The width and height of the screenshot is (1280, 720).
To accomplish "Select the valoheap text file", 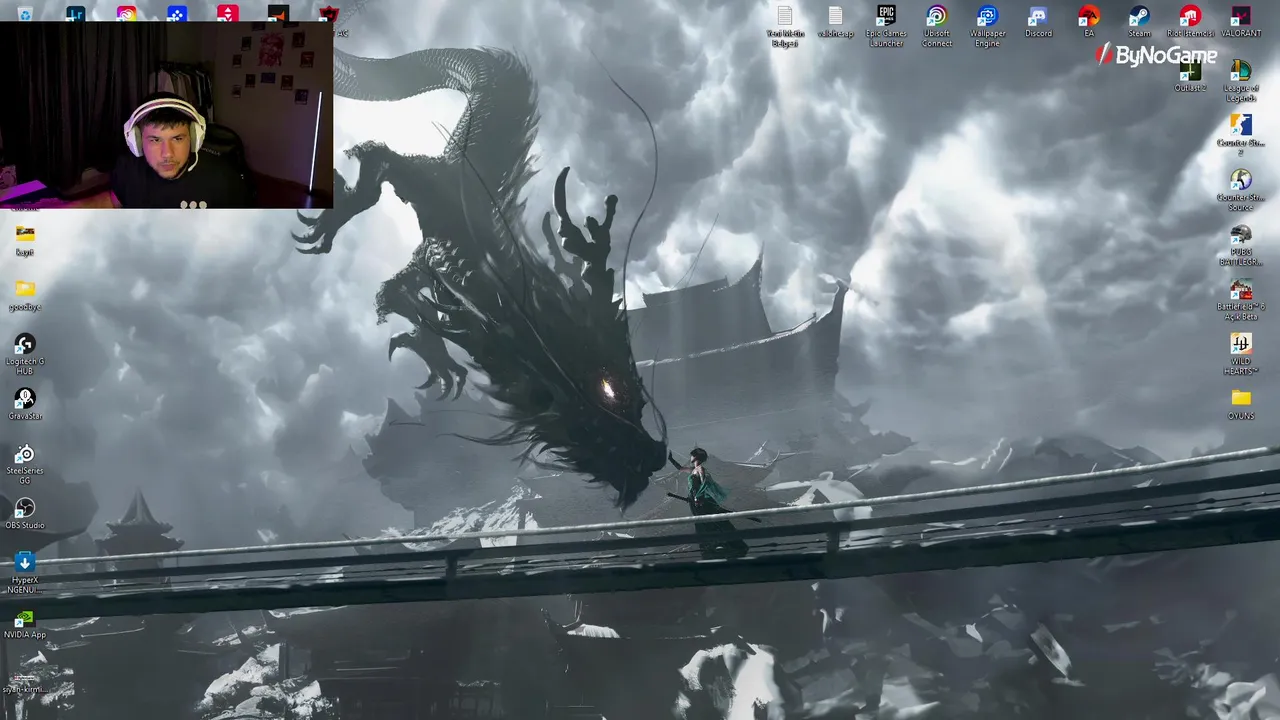I will [835, 21].
